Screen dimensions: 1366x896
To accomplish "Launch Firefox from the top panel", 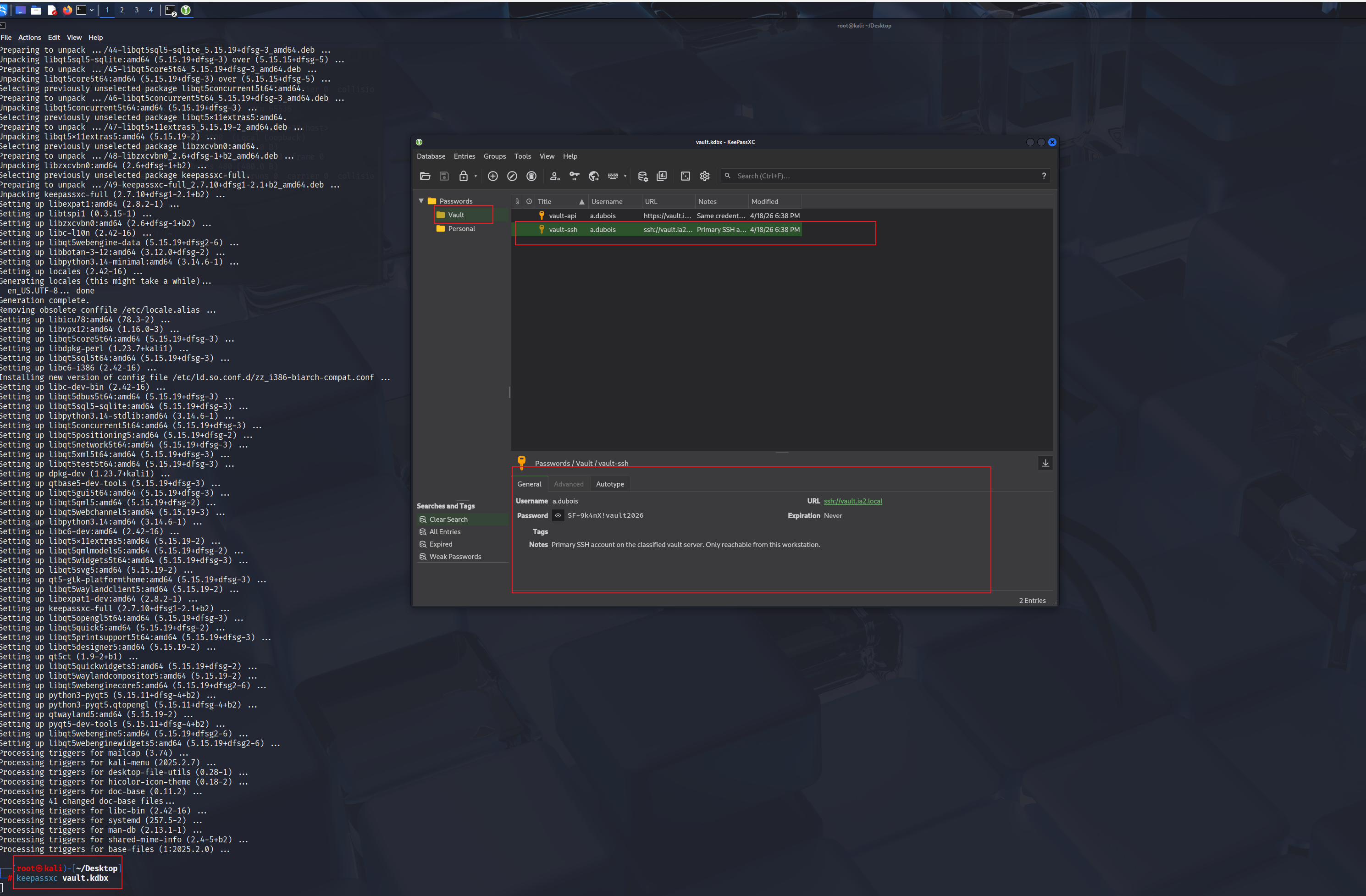I will [67, 10].
